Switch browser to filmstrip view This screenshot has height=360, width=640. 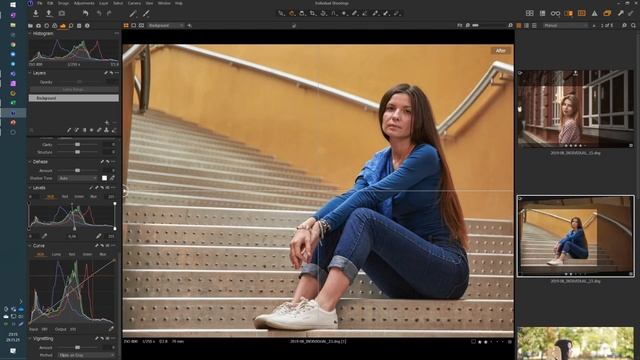point(527,25)
